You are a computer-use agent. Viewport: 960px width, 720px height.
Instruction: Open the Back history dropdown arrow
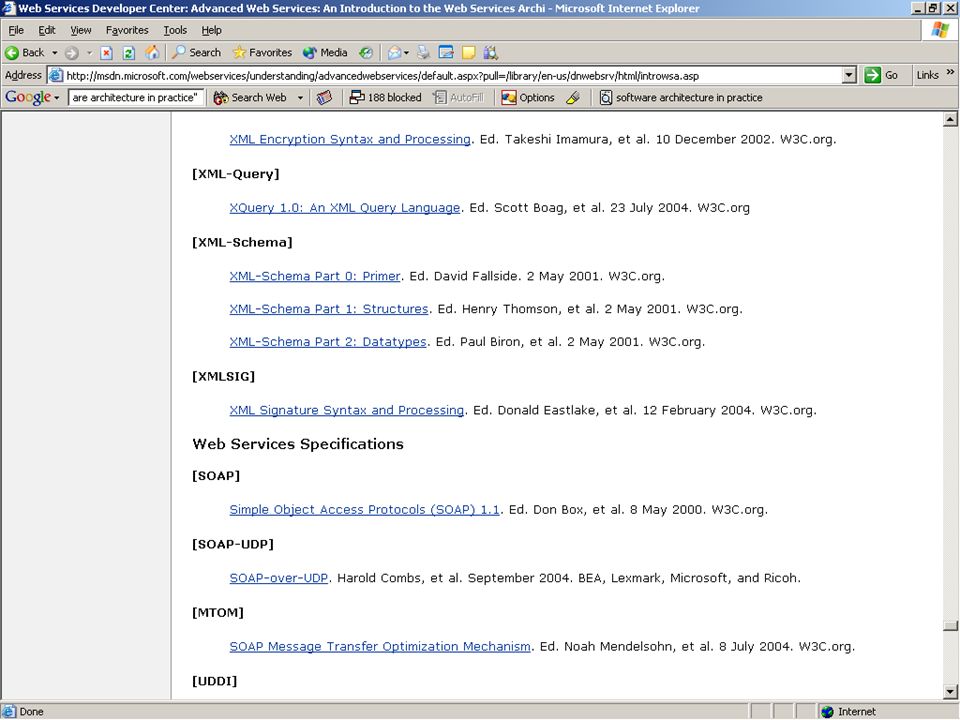pos(54,53)
